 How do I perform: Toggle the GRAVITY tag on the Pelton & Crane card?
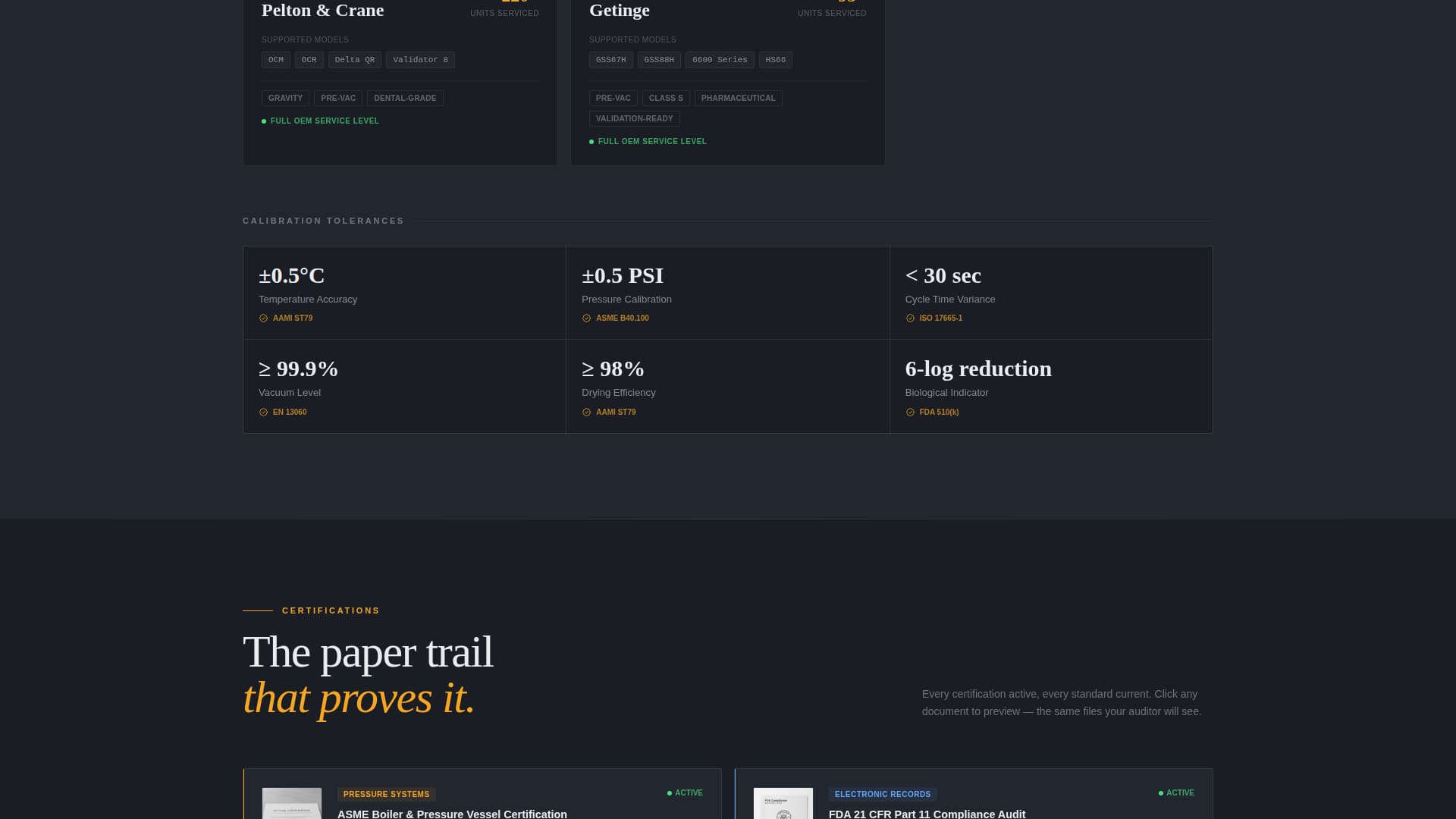pyautogui.click(x=285, y=98)
